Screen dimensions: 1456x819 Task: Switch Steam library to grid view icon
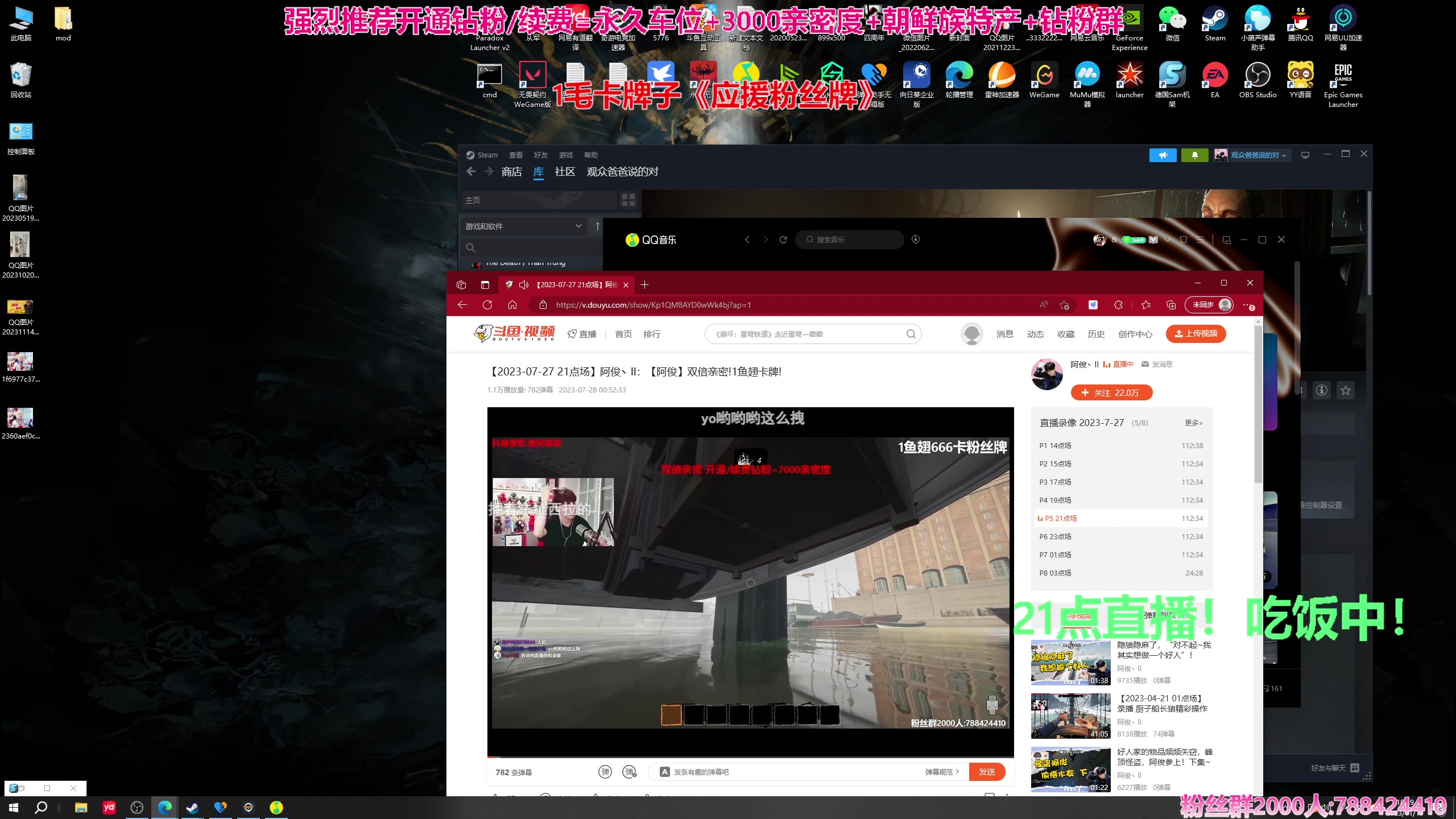coord(628,200)
